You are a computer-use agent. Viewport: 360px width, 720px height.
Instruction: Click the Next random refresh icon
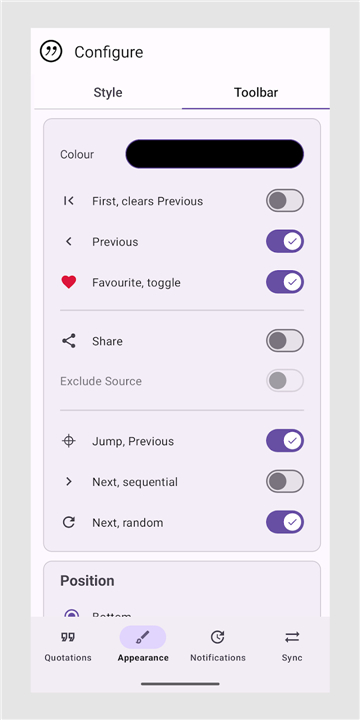point(69,522)
